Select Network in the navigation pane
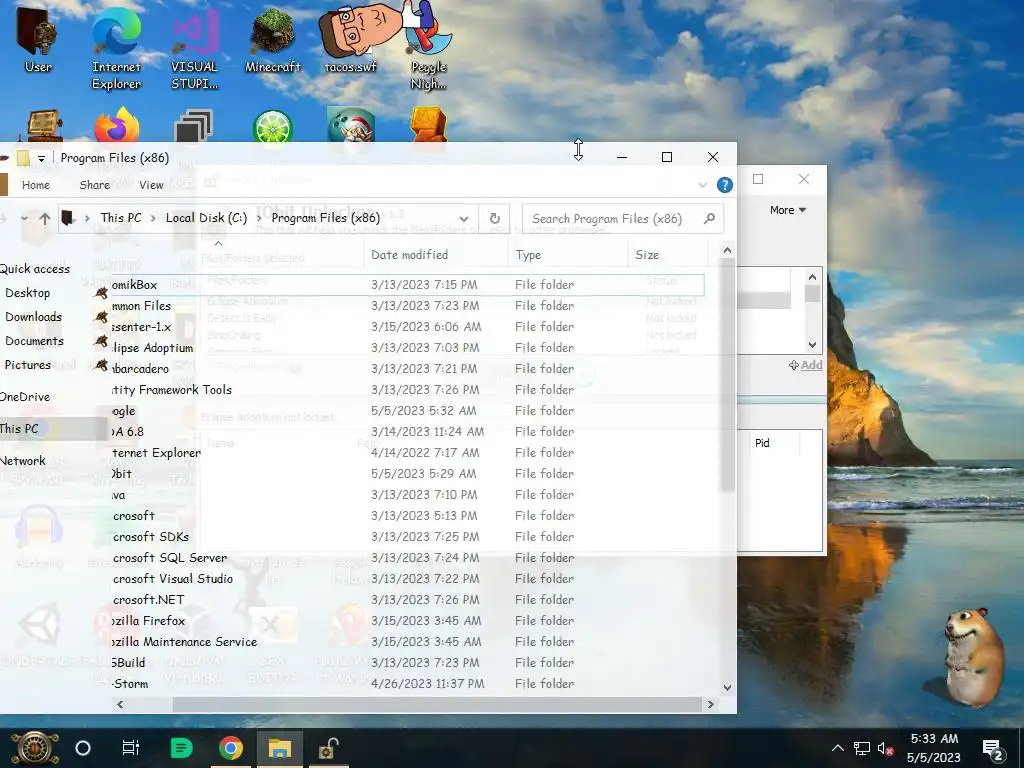This screenshot has height=768, width=1024. tap(23, 461)
